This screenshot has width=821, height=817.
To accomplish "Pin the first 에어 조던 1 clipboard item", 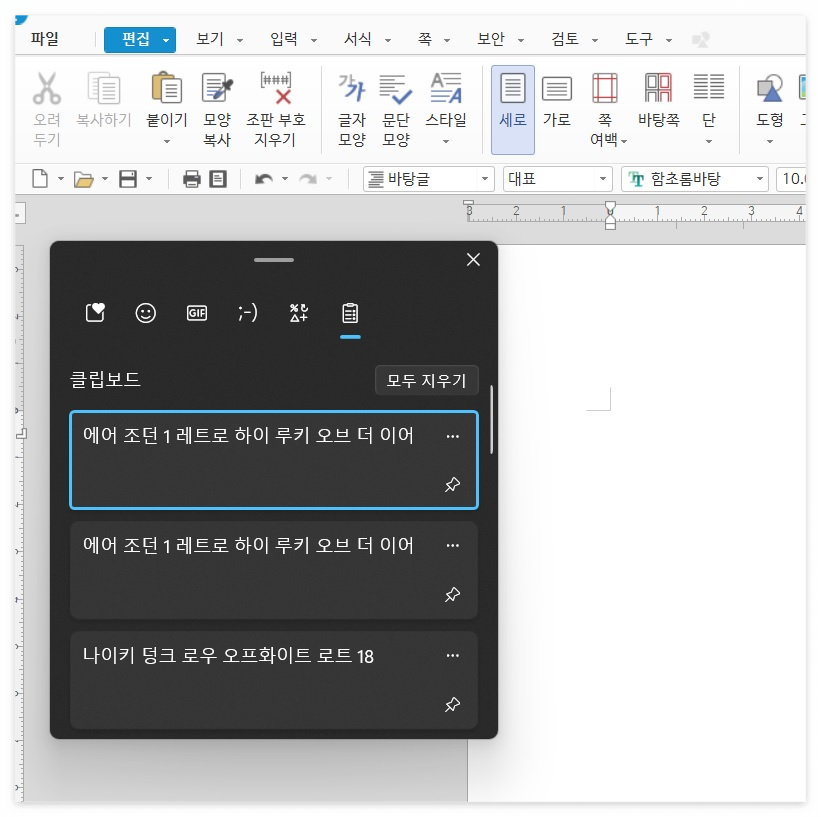I will coord(452,484).
